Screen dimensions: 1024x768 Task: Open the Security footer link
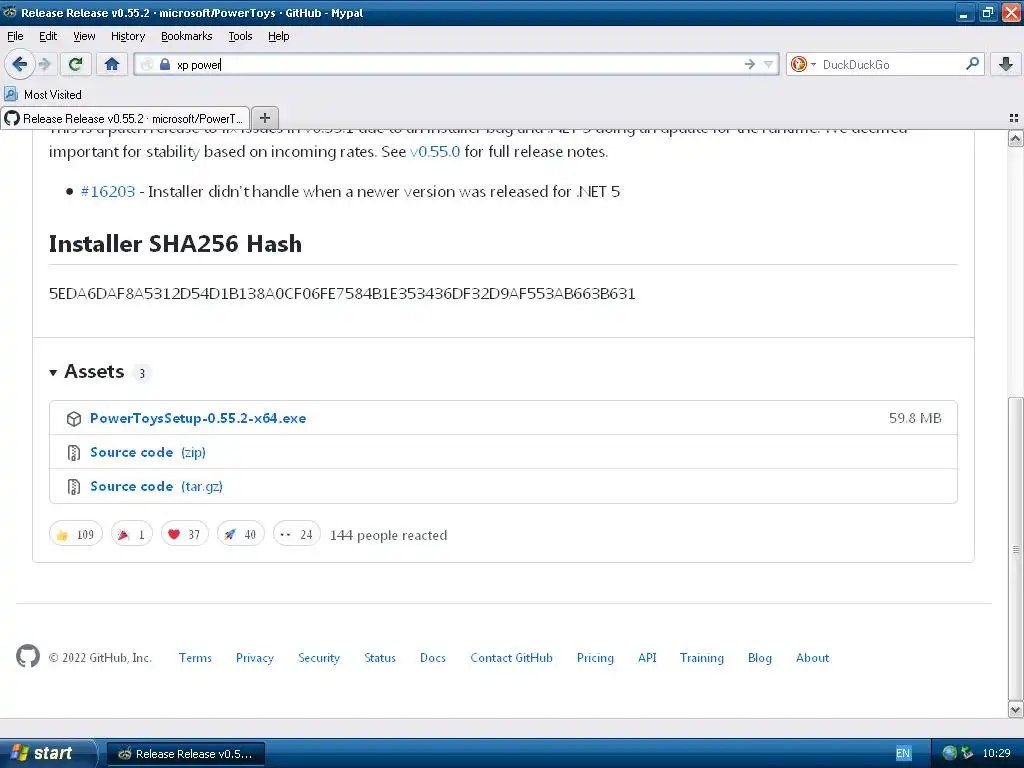point(319,658)
